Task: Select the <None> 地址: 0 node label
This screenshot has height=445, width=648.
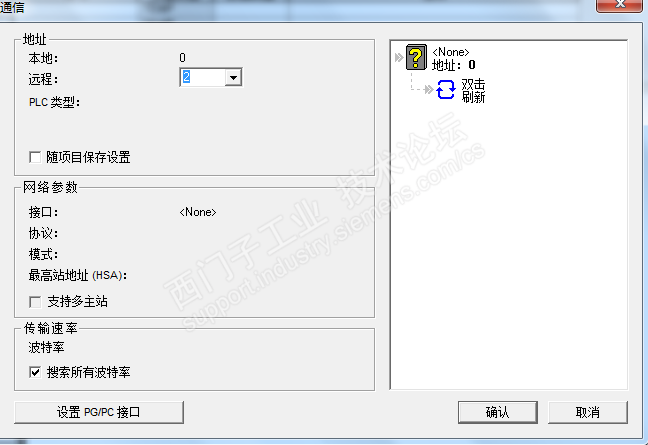Action: [x=454, y=58]
